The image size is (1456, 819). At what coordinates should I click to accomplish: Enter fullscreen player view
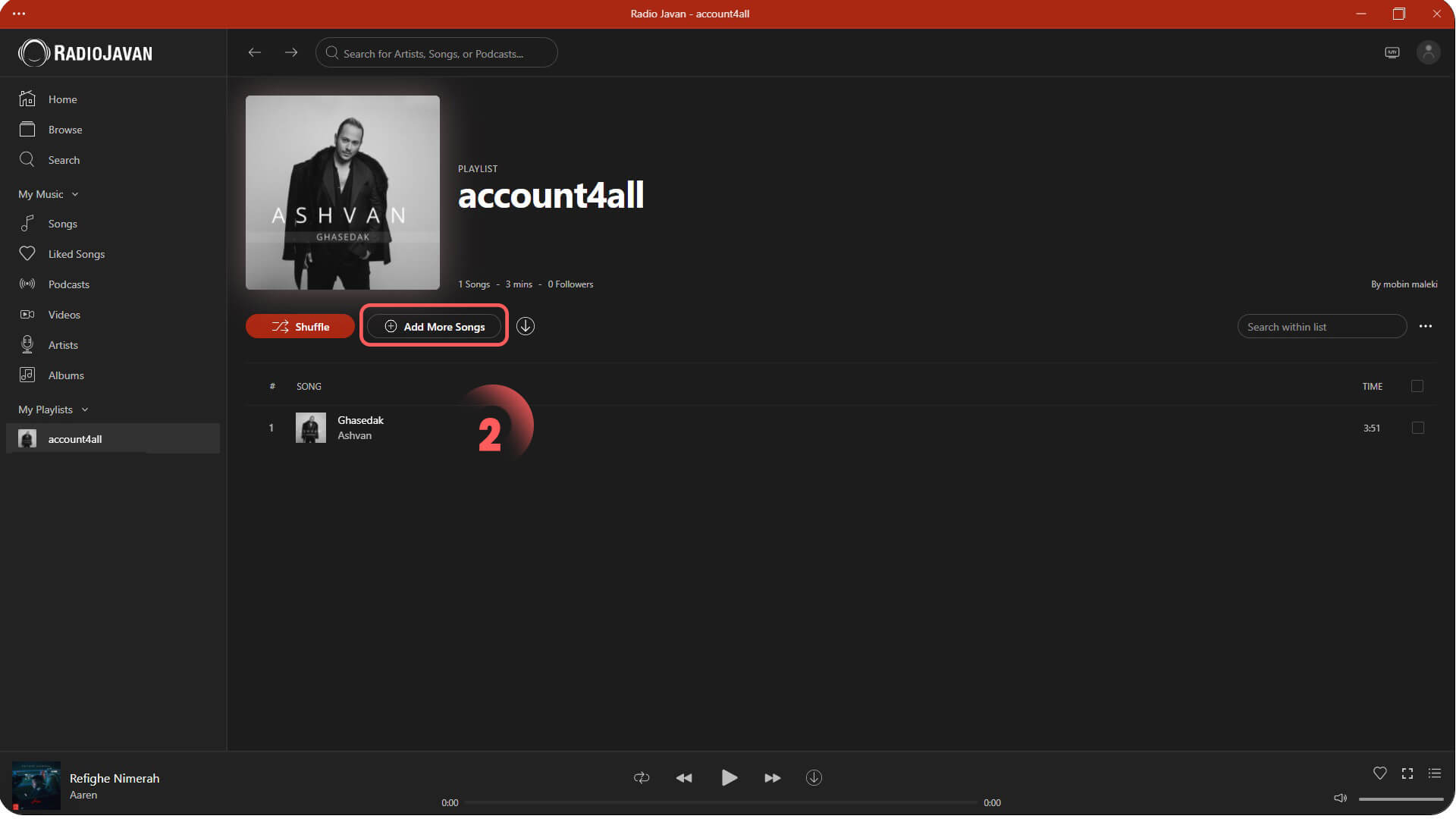pos(1407,773)
